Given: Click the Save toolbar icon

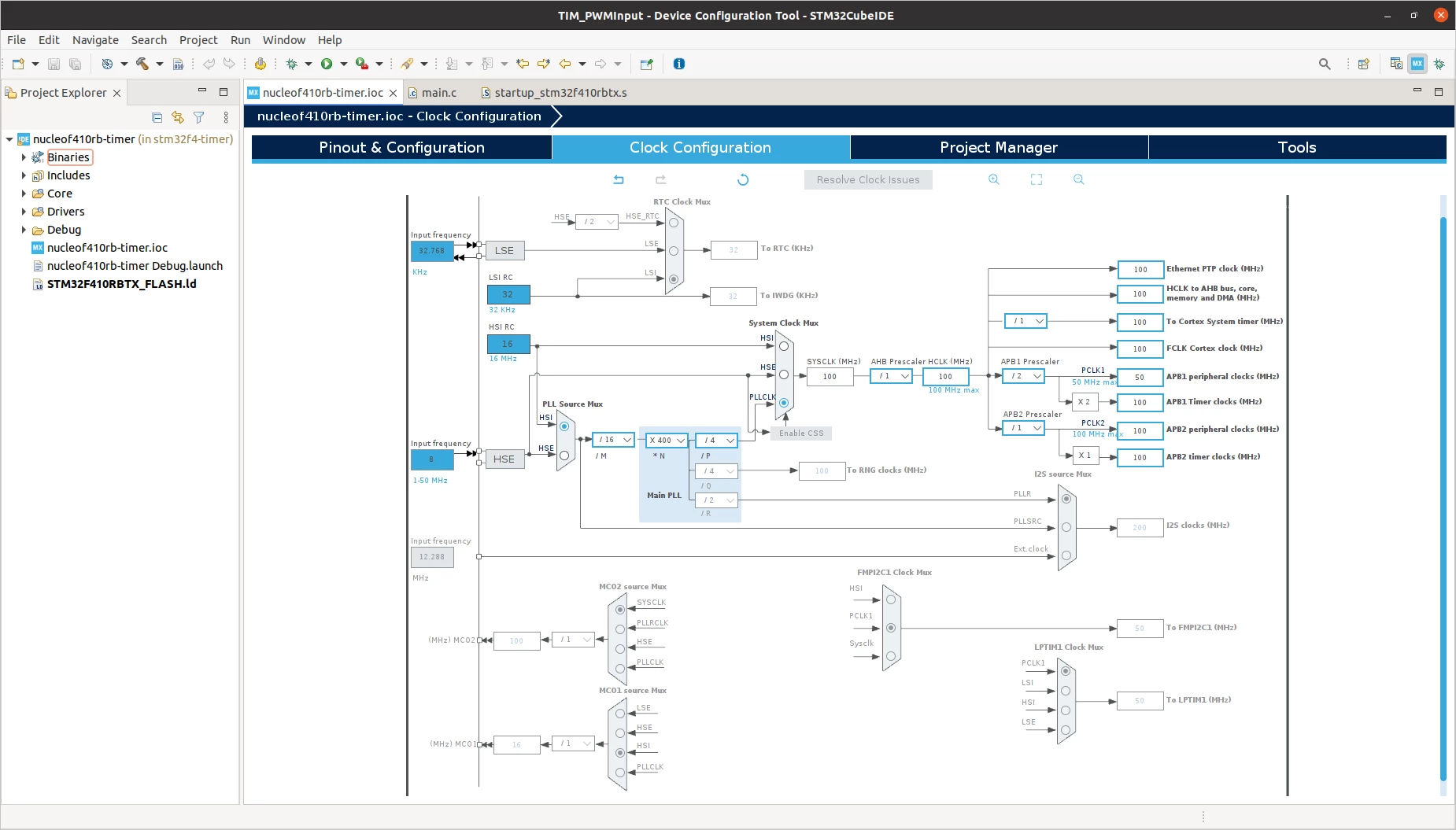Looking at the screenshot, I should click(54, 64).
